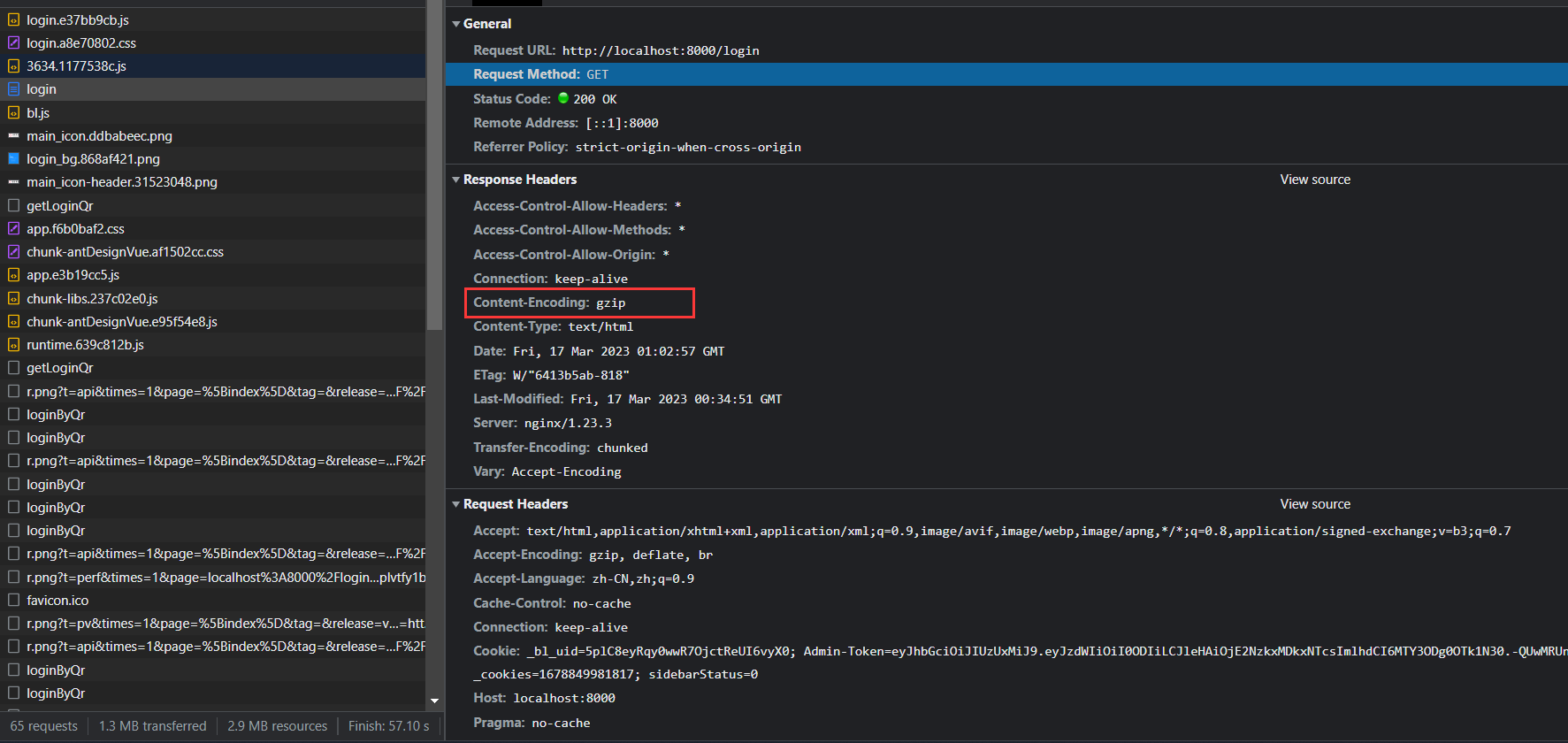This screenshot has width=1568, height=743.
Task: Click the file icon beside favicon.ico
Action: point(13,600)
